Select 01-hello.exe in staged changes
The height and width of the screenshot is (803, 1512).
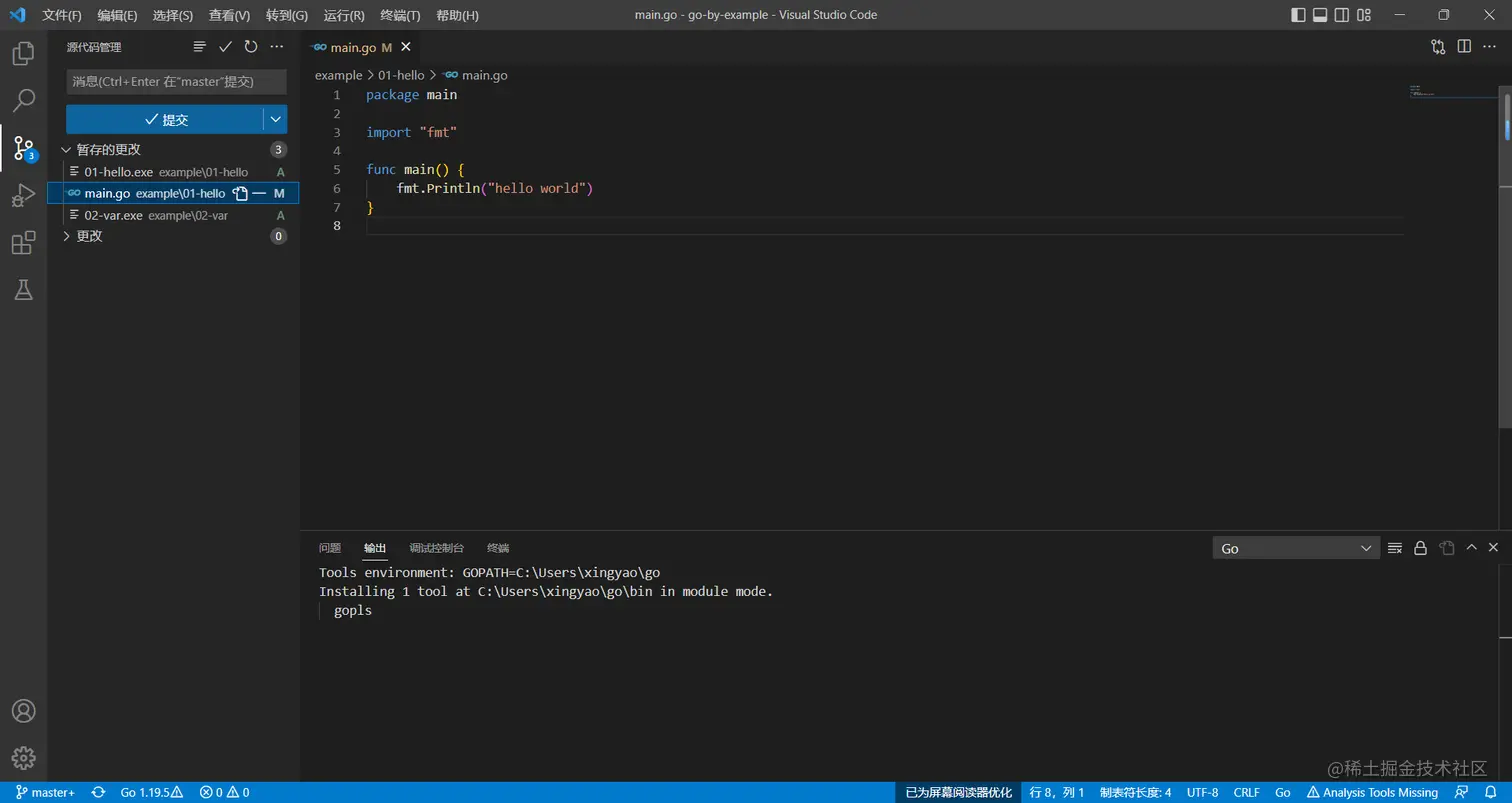coord(174,172)
